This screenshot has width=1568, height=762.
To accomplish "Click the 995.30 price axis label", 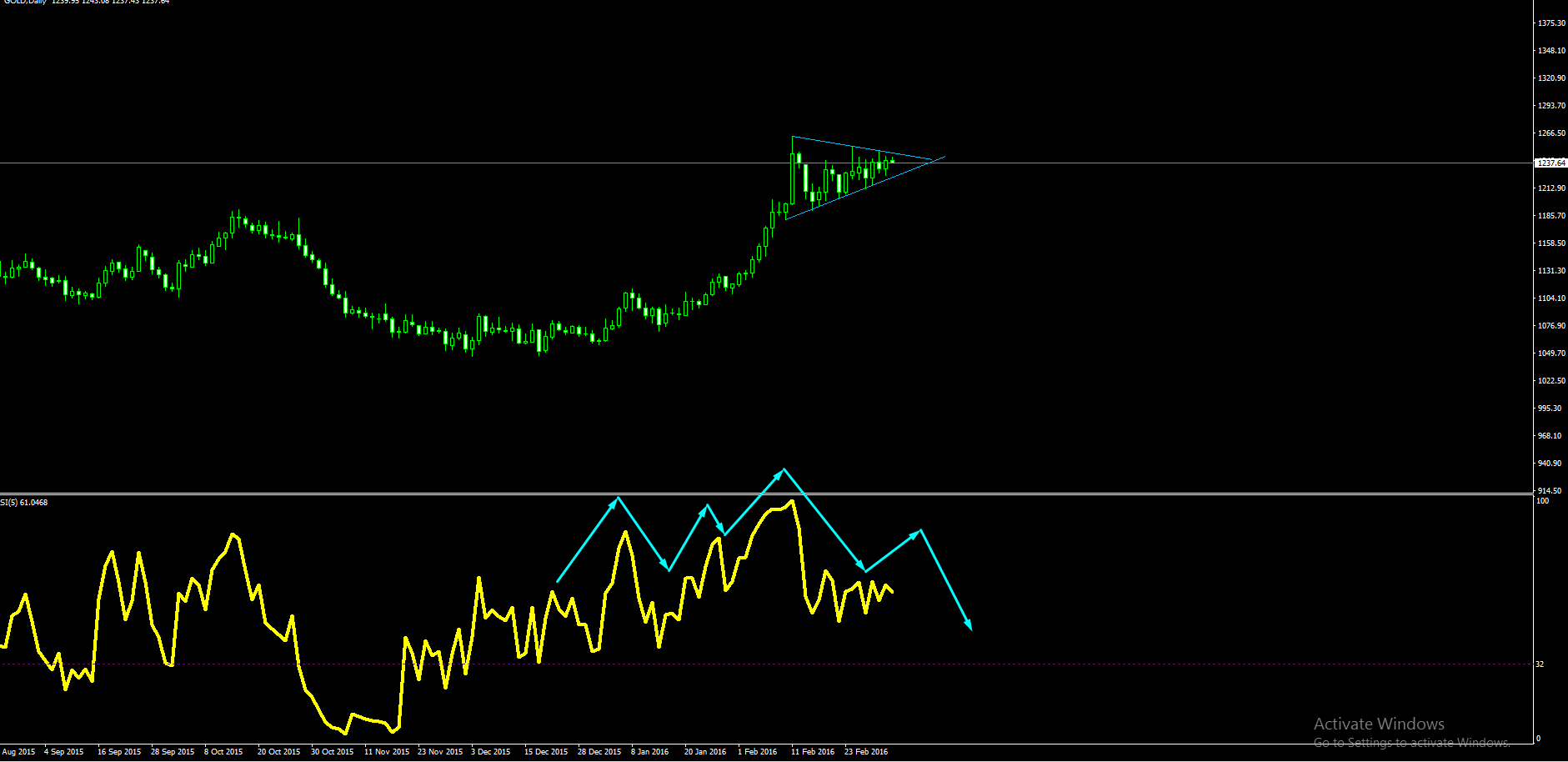I will point(1550,409).
